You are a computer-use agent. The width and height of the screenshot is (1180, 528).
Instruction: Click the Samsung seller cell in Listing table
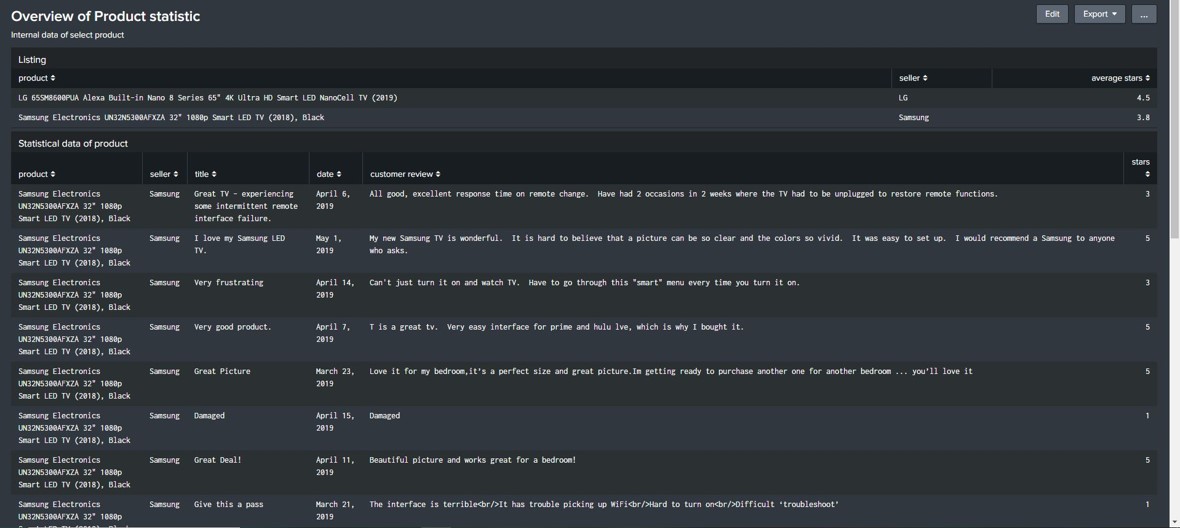tap(914, 117)
